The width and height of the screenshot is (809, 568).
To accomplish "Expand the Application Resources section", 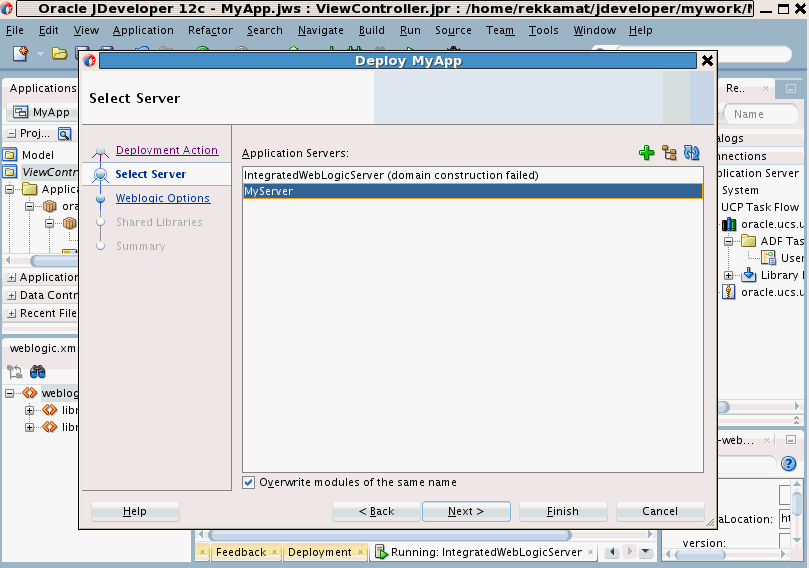I will [11, 278].
